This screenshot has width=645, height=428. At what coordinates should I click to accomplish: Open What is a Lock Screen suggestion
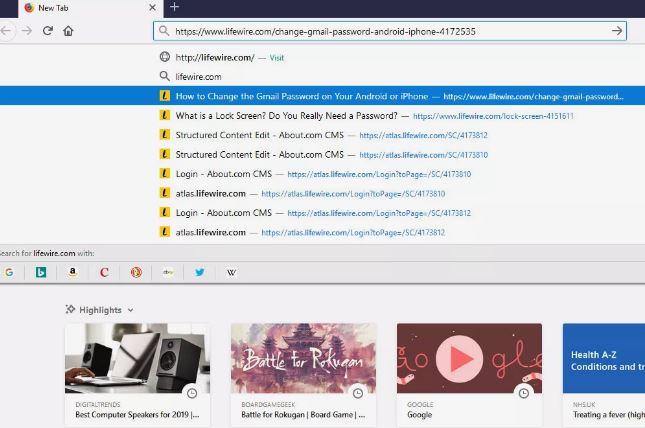322,116
